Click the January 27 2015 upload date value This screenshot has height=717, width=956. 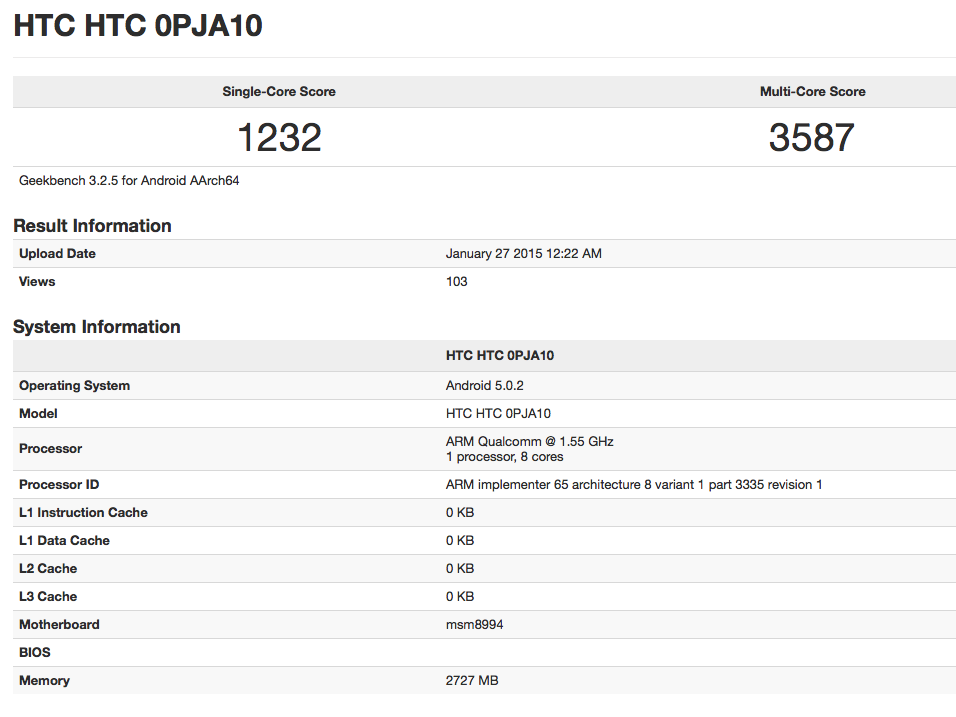[x=523, y=254]
